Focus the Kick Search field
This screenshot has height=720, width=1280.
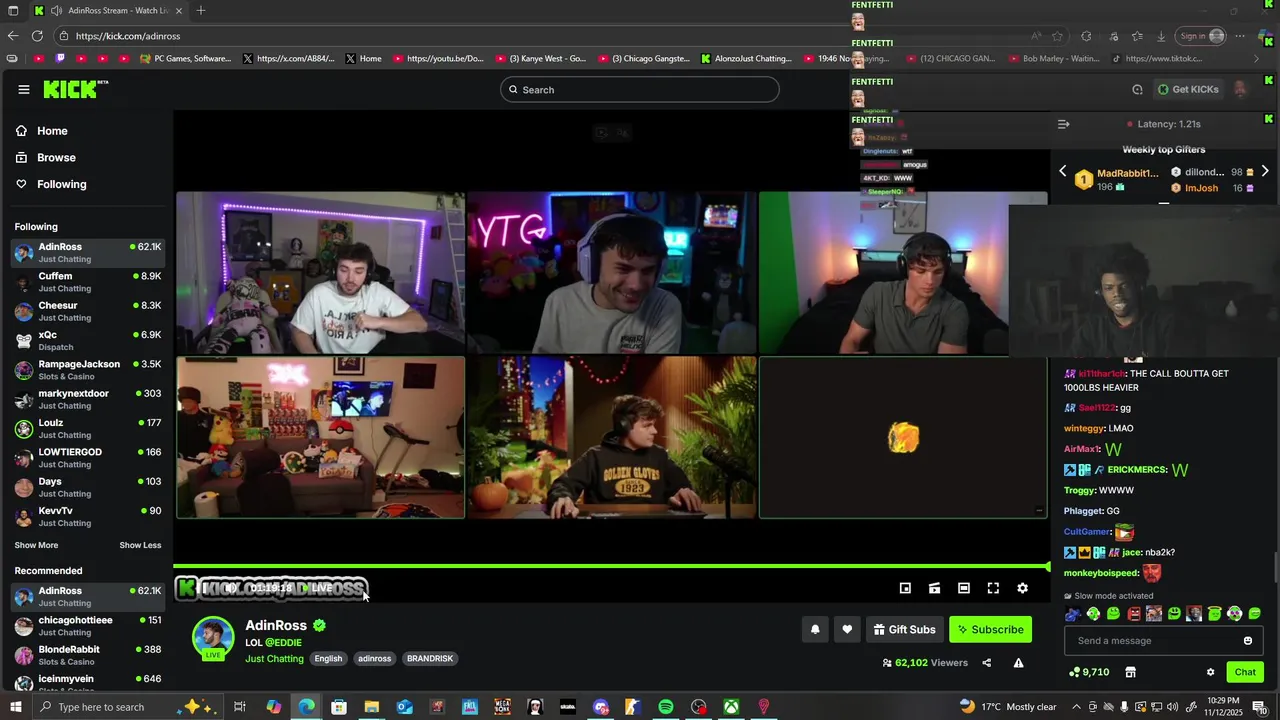(640, 90)
